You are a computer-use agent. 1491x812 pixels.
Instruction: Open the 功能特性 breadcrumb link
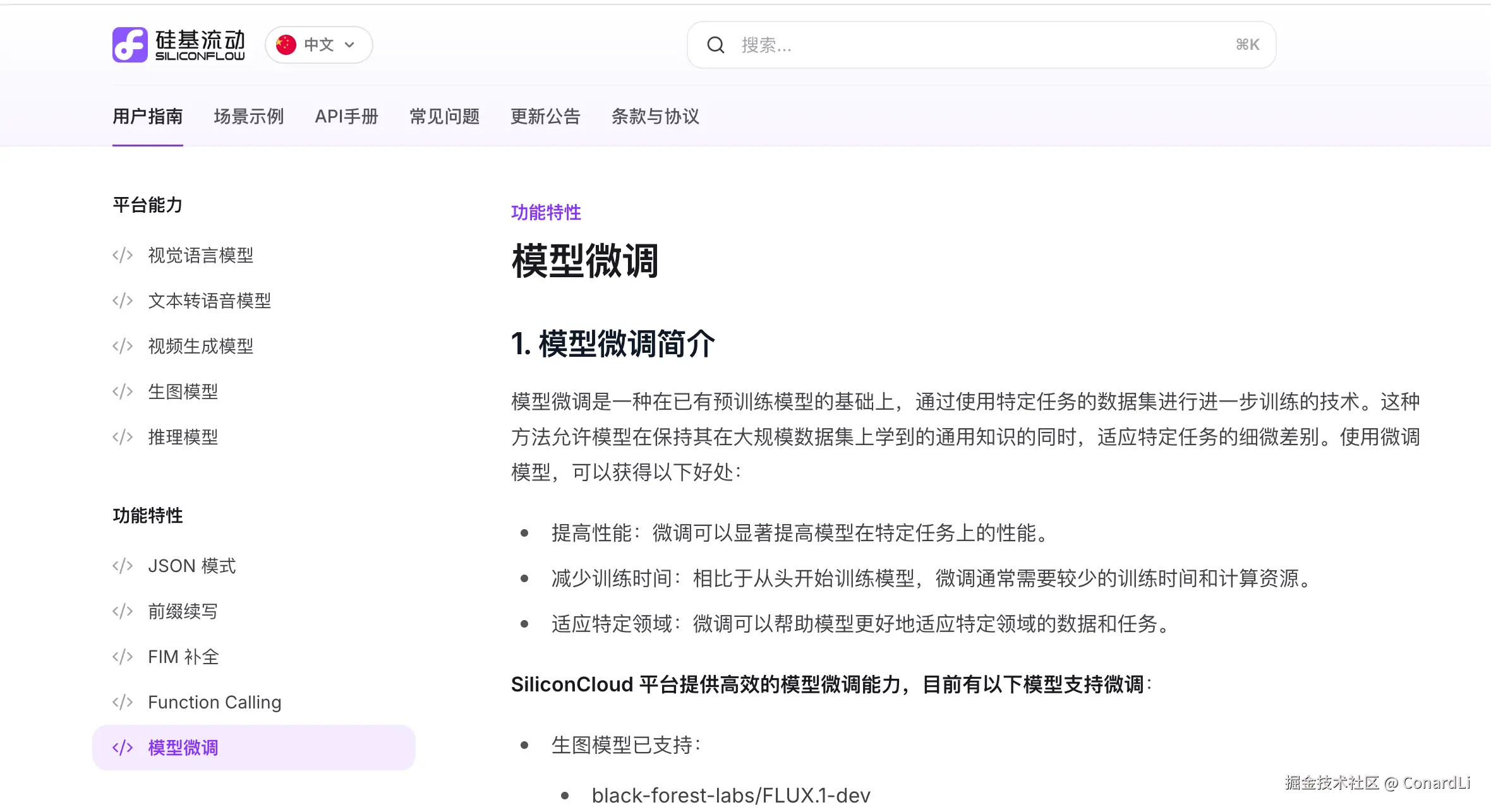(x=545, y=213)
